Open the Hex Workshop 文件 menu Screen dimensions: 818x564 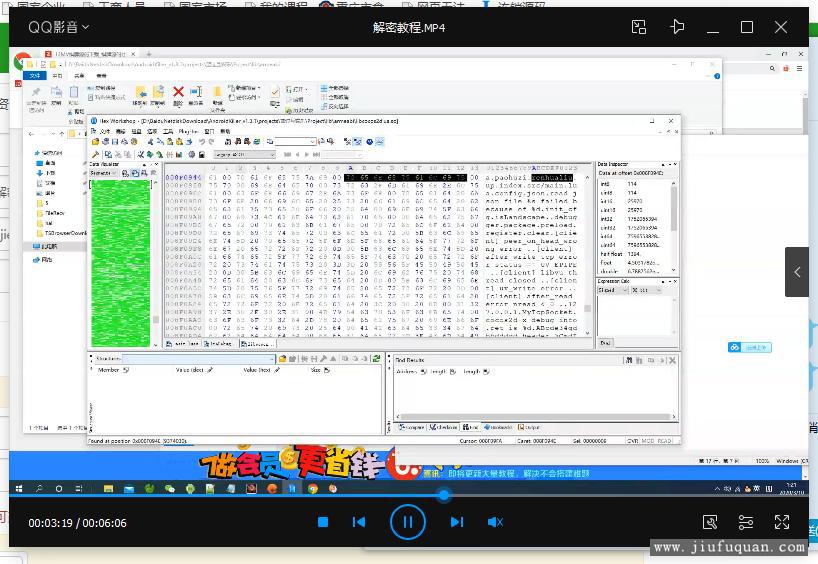(105, 131)
